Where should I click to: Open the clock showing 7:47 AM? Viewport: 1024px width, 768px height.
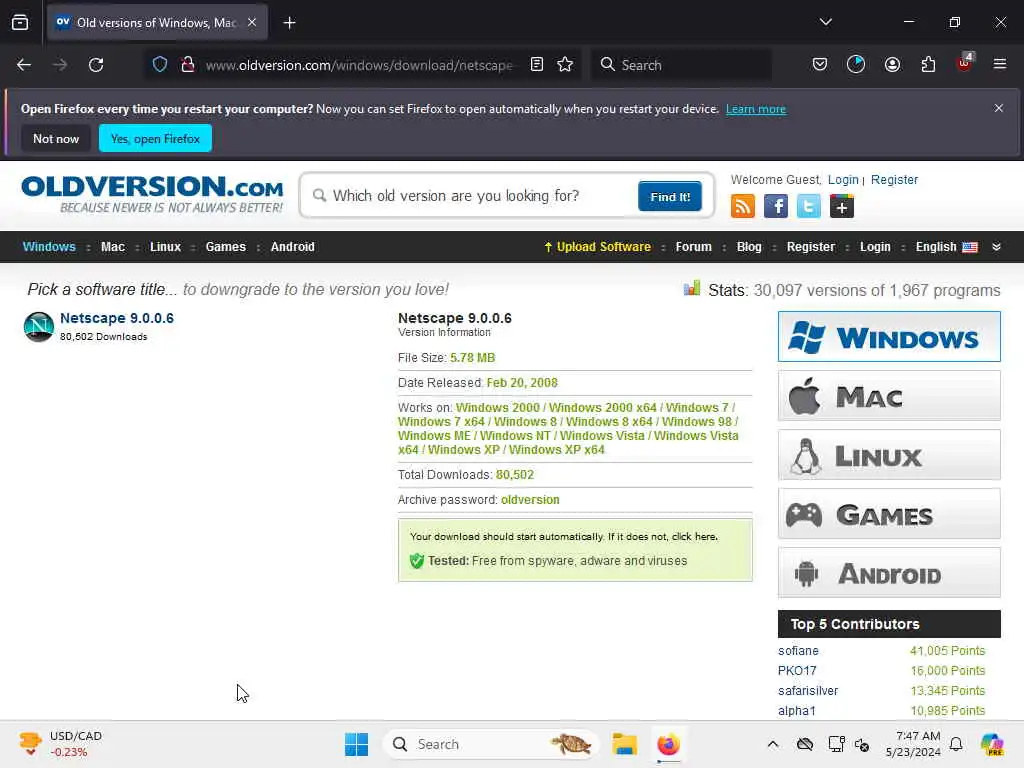coord(914,744)
